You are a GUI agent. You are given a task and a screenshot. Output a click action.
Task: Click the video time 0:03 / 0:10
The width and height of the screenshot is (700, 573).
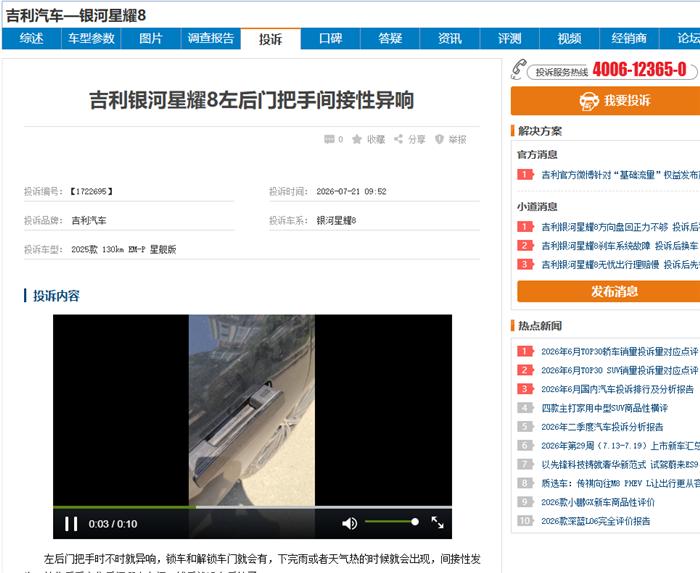(x=113, y=524)
